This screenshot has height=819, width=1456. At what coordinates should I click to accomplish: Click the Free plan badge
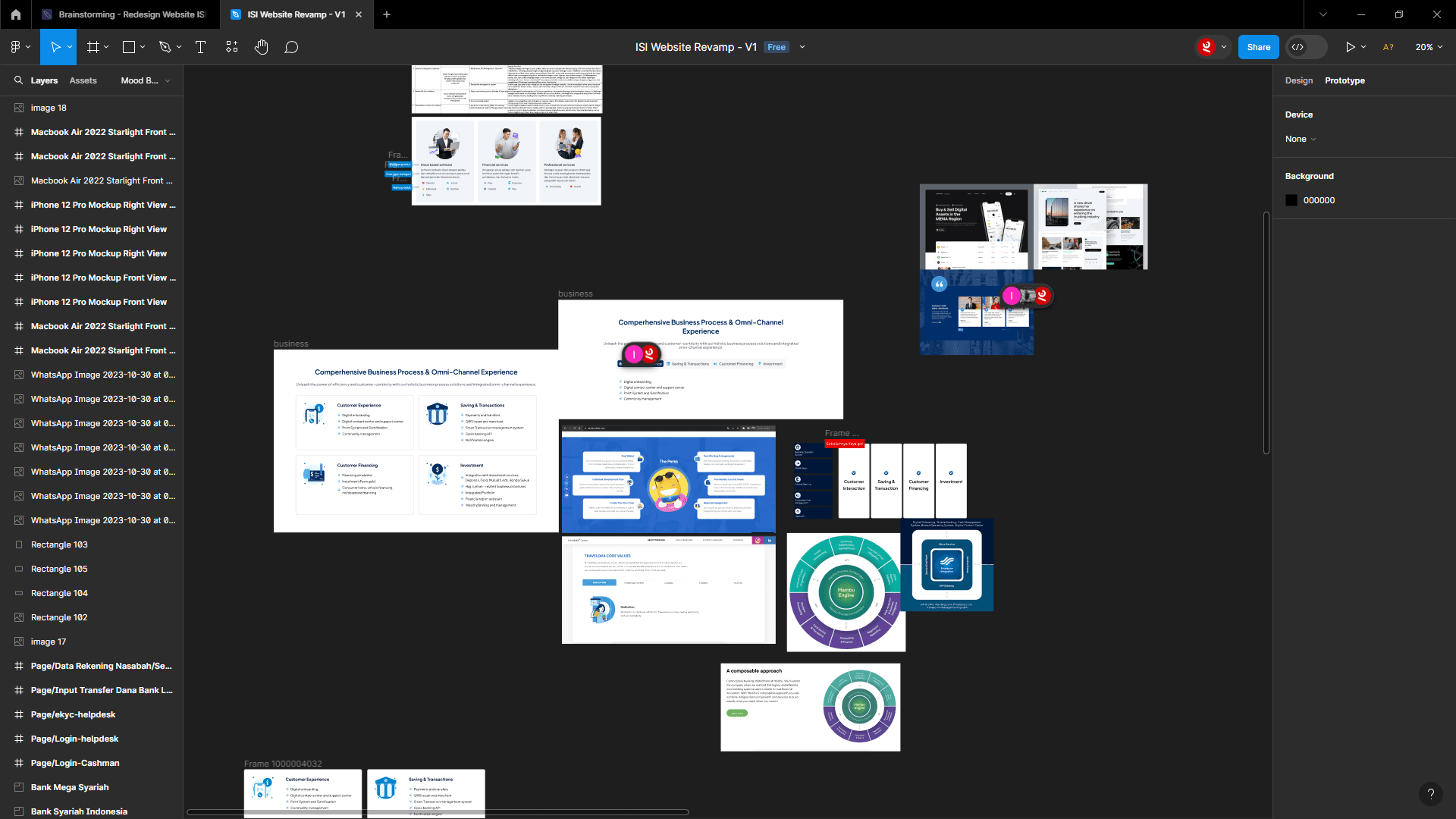776,47
